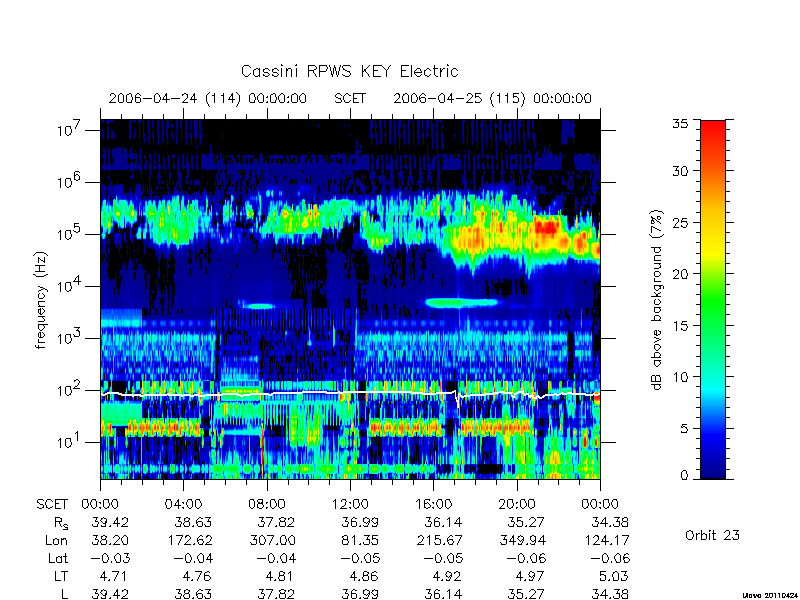Click the red top end of the color bar
800x600 pixels.
click(x=713, y=130)
